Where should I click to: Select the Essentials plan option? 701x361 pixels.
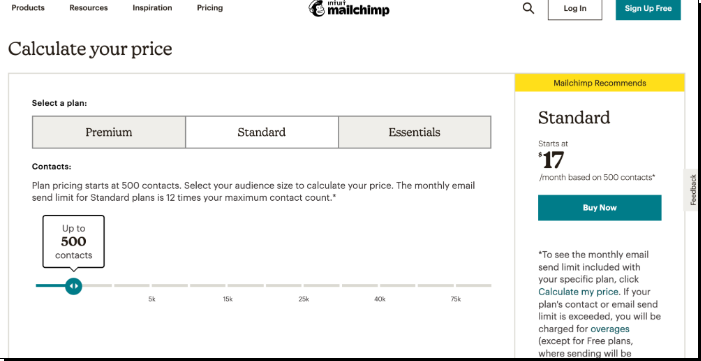pyautogui.click(x=414, y=132)
